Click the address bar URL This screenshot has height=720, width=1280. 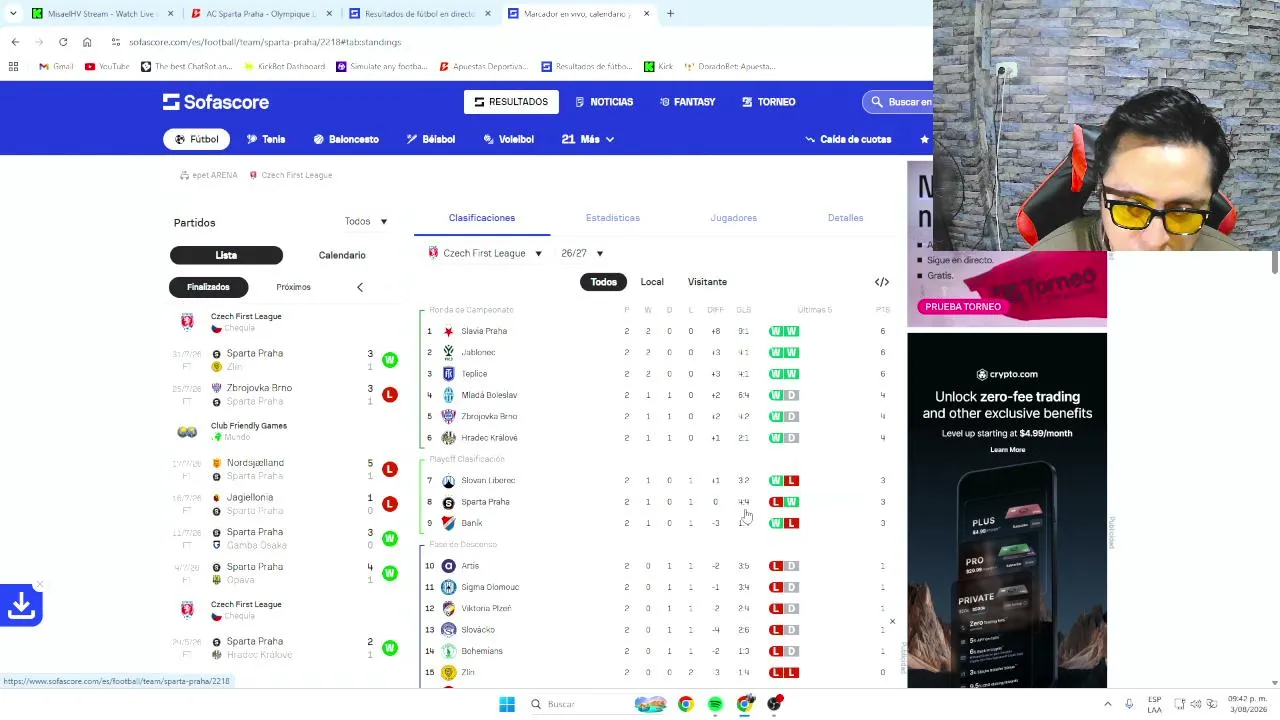(x=265, y=42)
